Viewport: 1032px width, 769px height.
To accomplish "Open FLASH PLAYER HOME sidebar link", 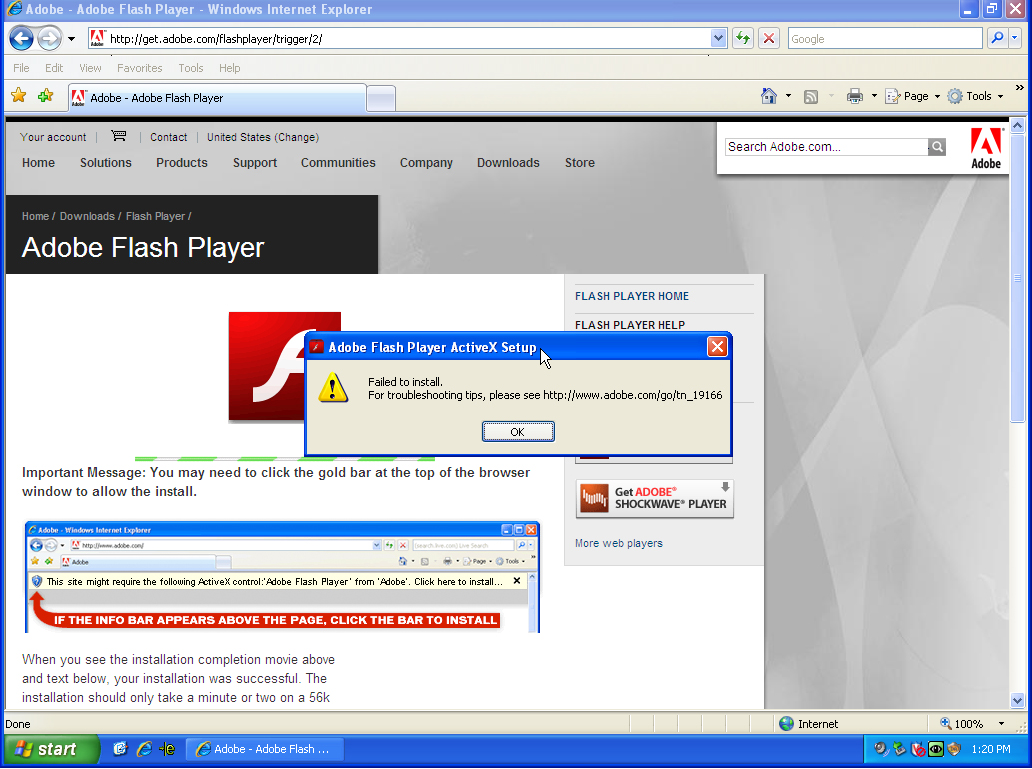I will [632, 296].
